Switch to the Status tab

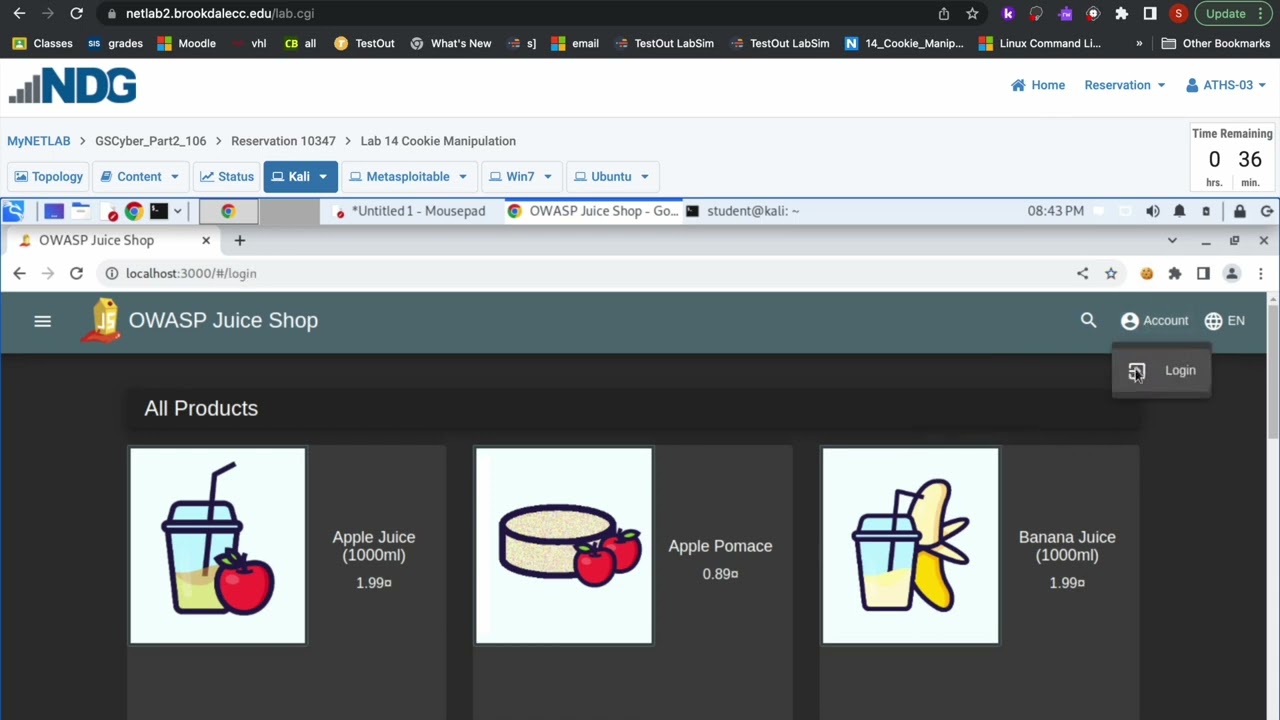227,177
